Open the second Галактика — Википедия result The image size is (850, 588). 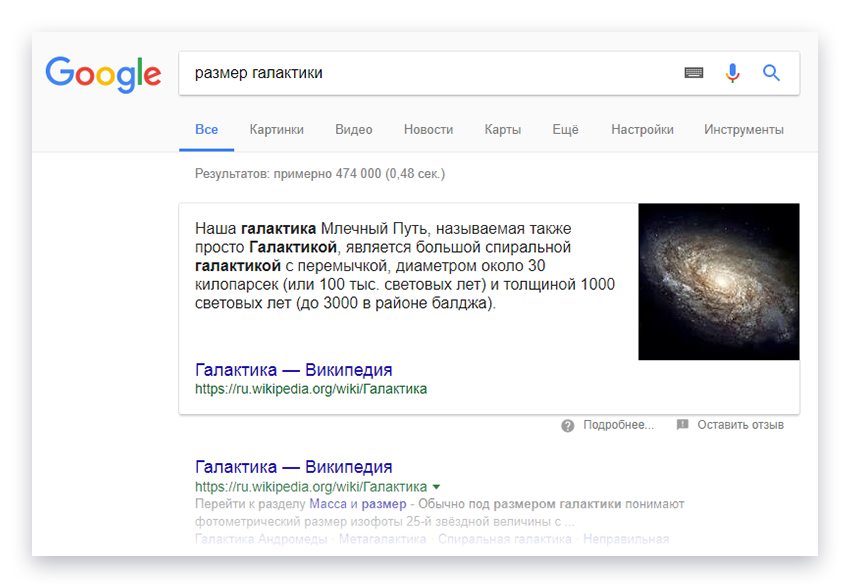point(293,467)
